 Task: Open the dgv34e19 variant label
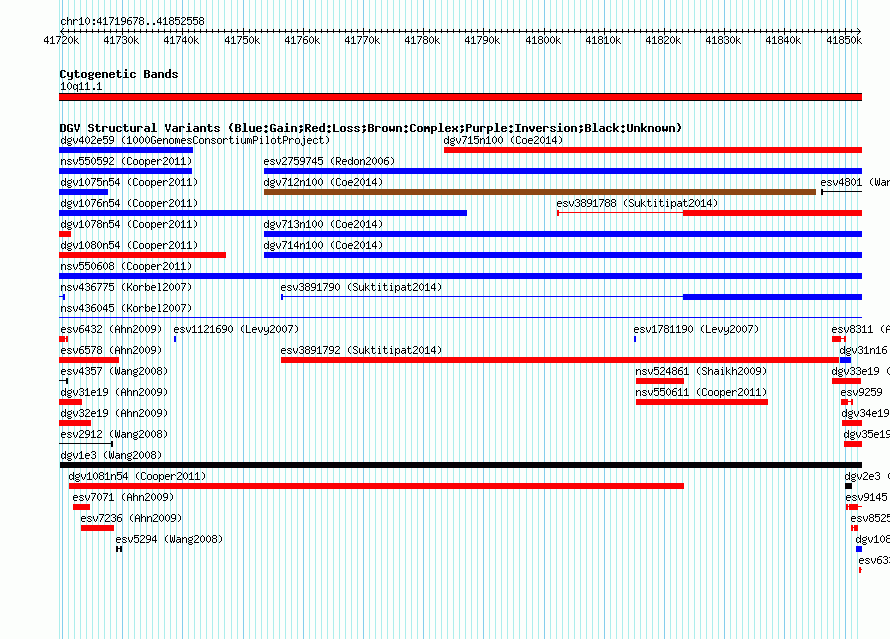[866, 413]
